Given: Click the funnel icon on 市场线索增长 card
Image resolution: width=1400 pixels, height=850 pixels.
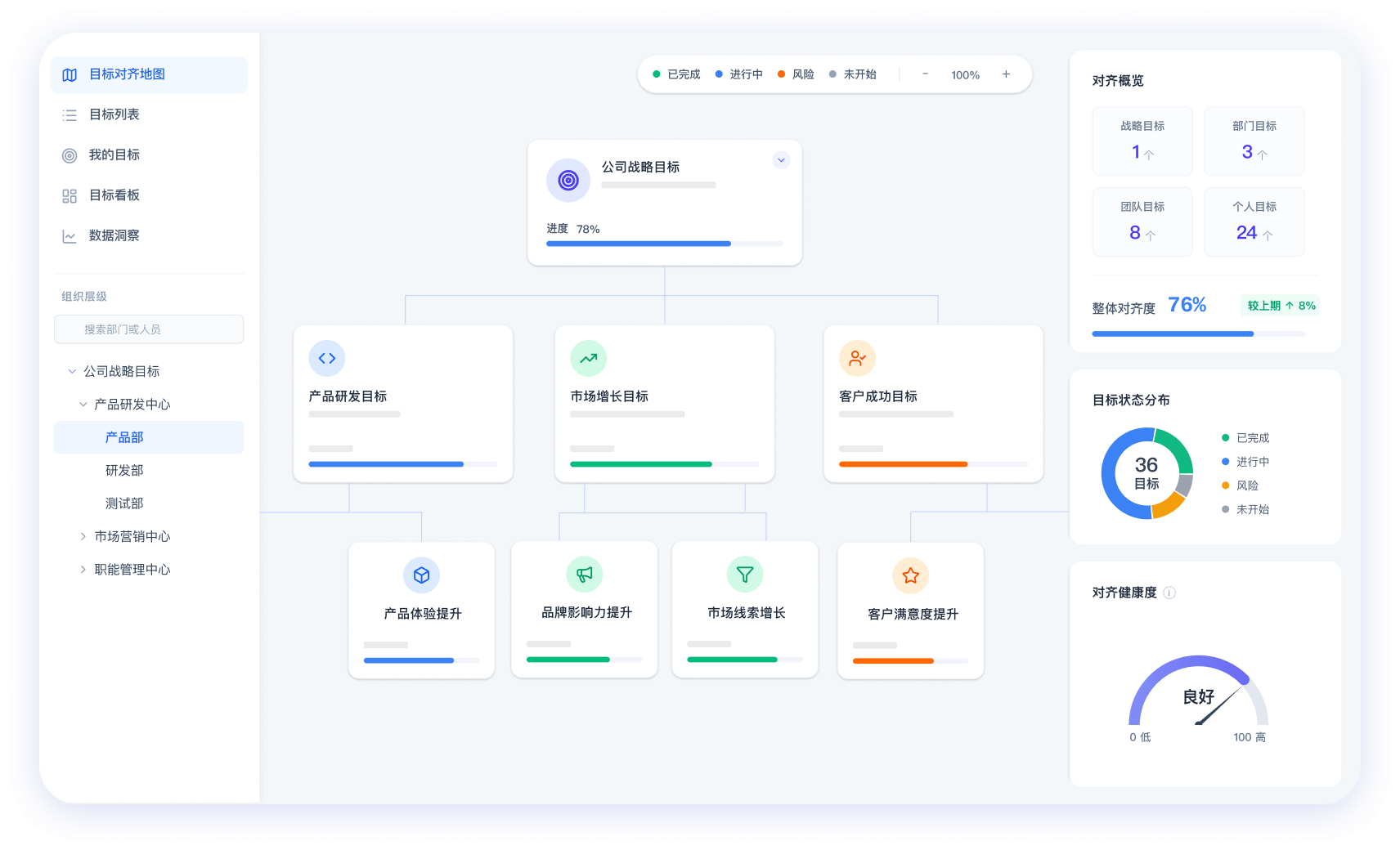Looking at the screenshot, I should click(x=745, y=575).
